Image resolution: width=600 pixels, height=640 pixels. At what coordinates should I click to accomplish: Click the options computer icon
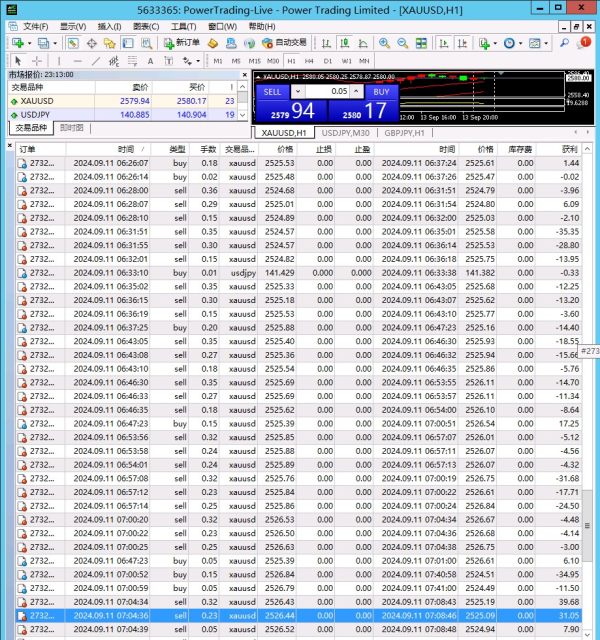point(231,43)
